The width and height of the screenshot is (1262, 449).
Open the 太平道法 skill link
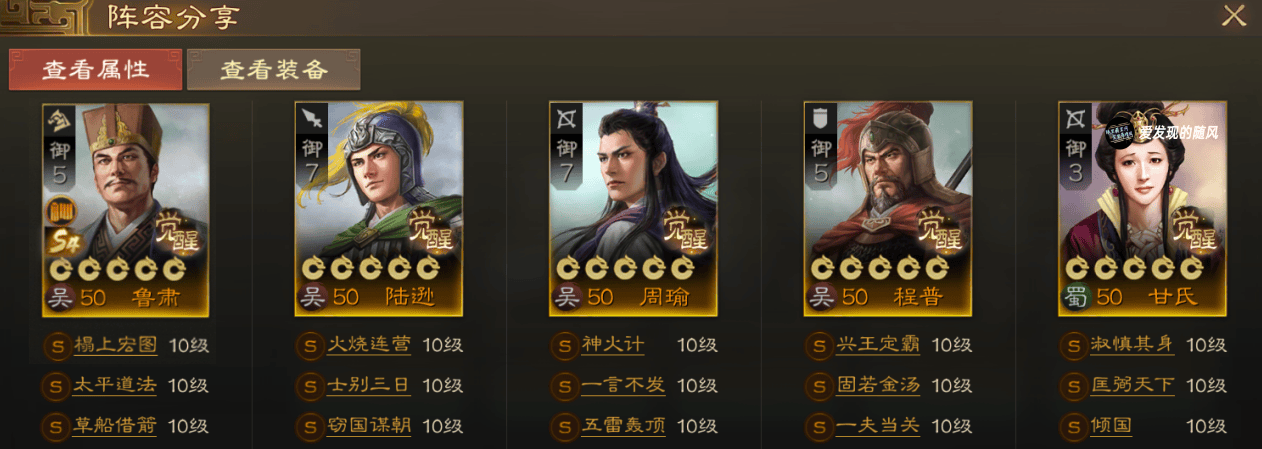115,386
